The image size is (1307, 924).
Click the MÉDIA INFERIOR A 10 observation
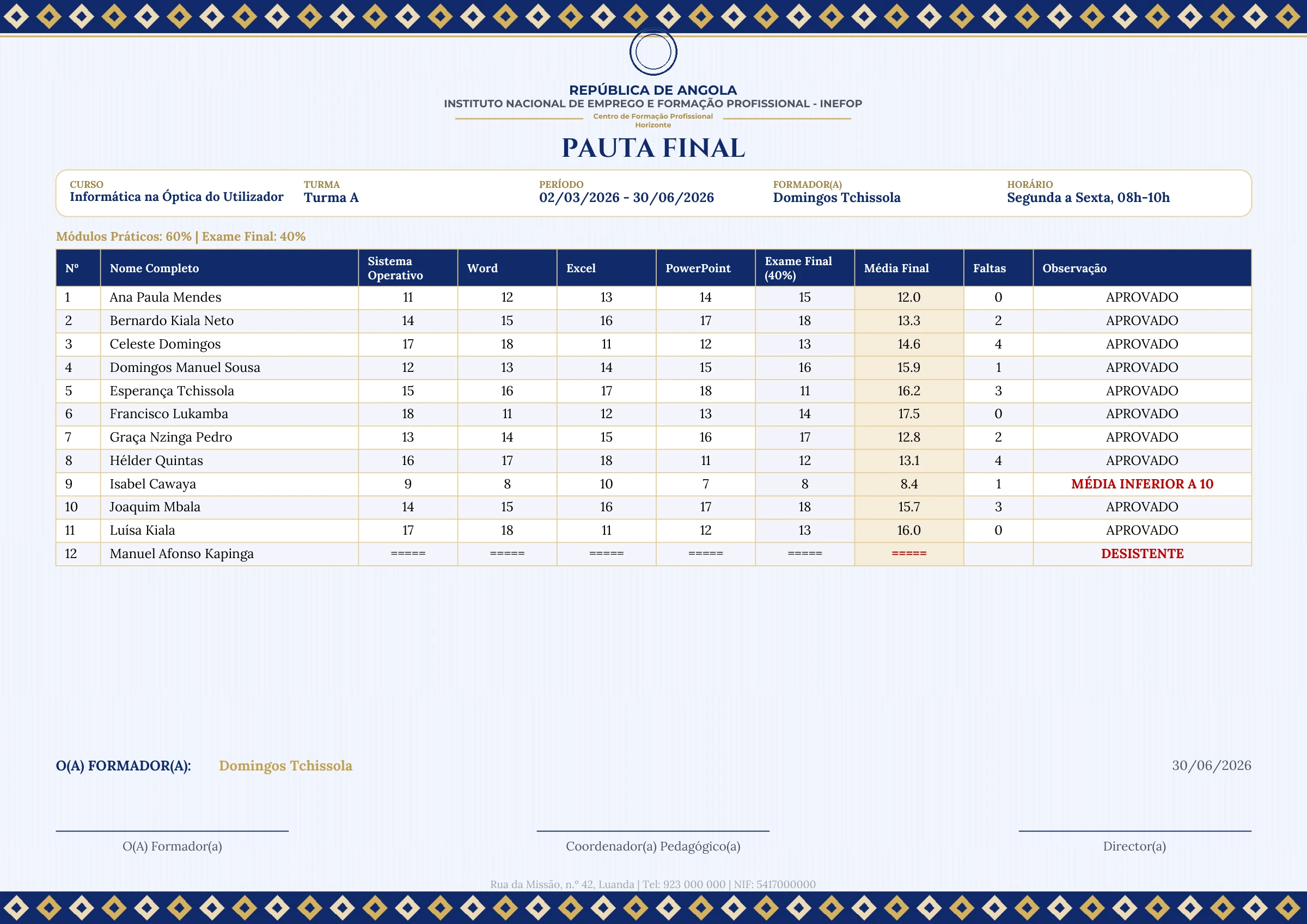coord(1142,484)
